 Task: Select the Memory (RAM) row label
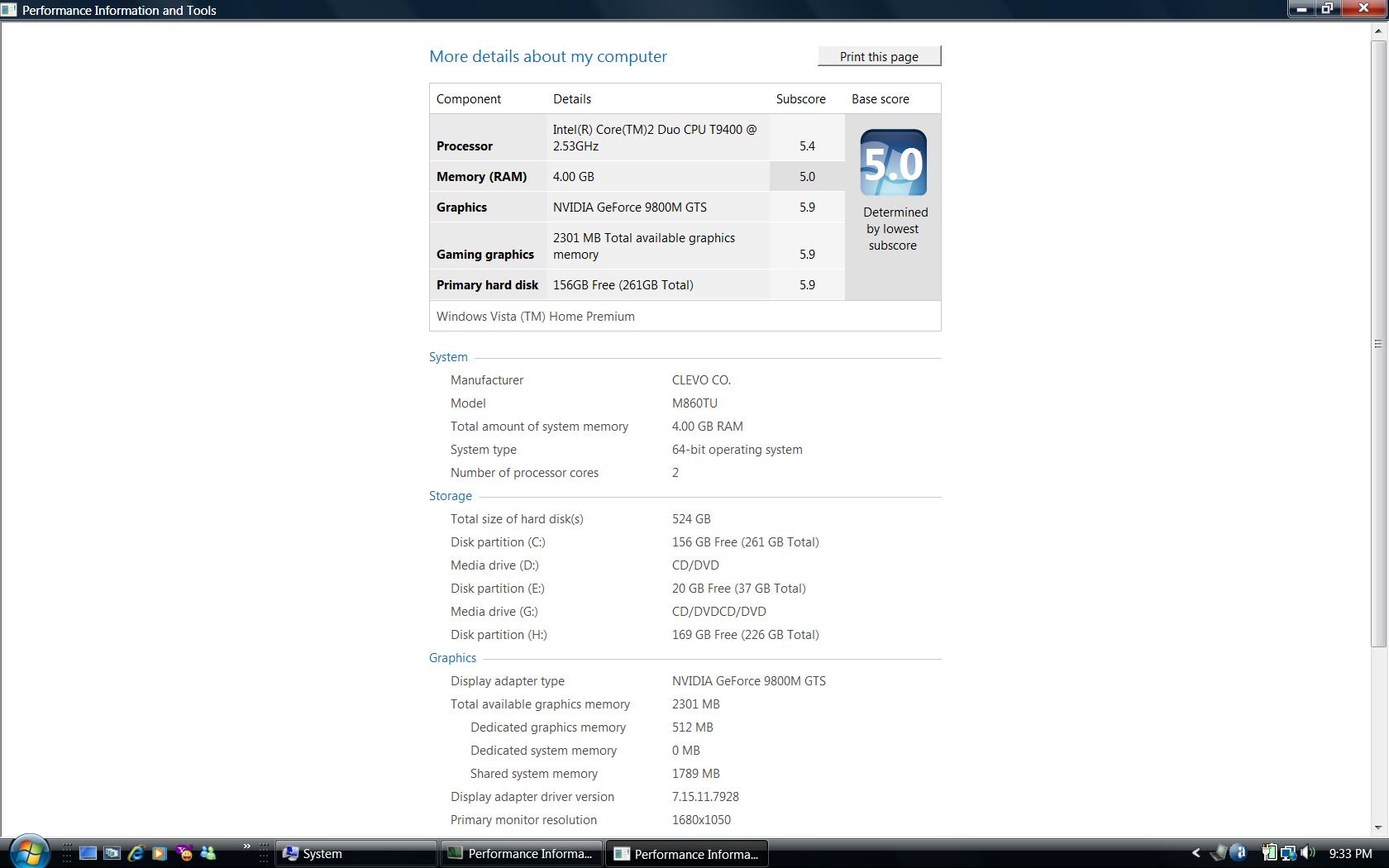click(481, 177)
